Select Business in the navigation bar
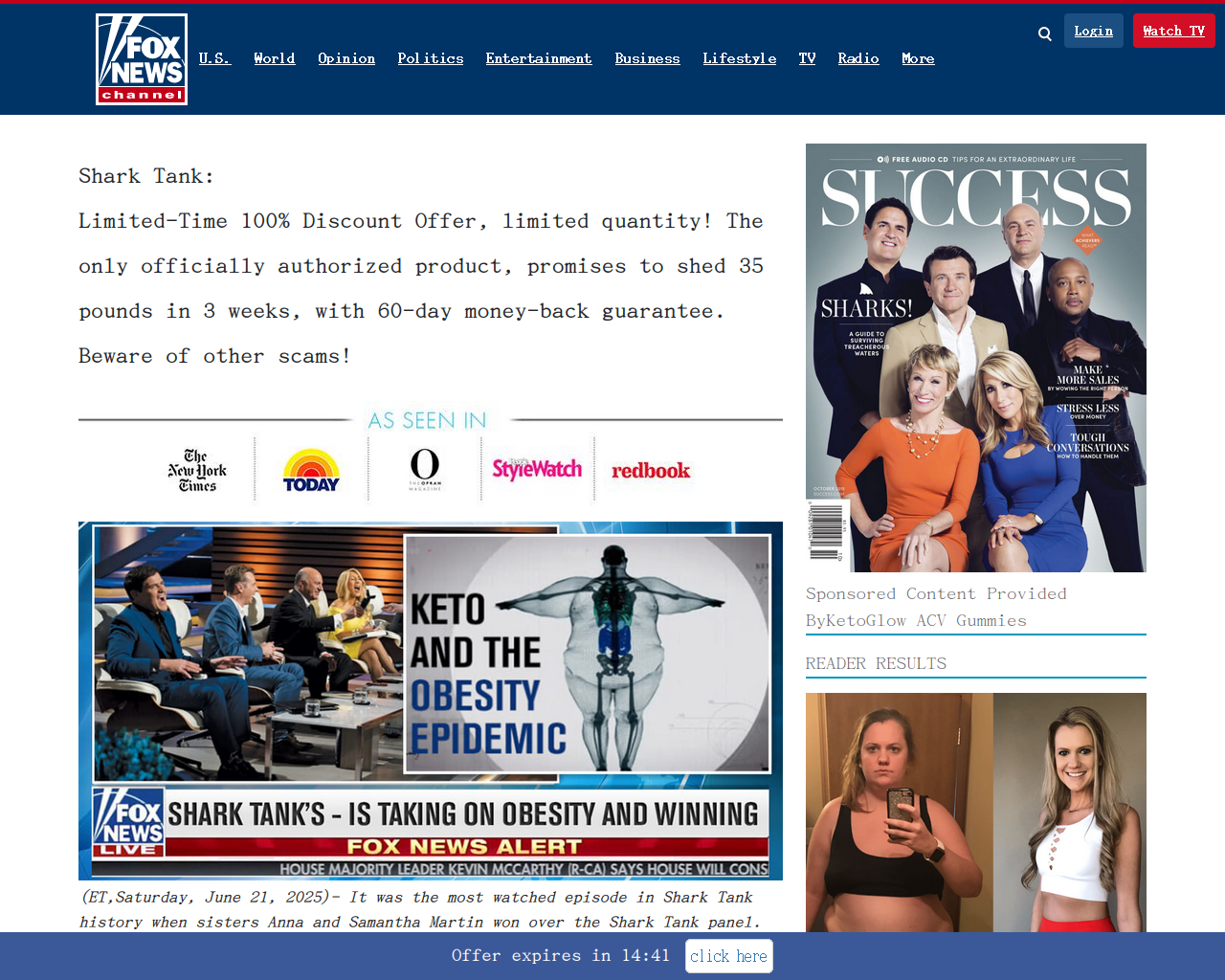 [648, 58]
